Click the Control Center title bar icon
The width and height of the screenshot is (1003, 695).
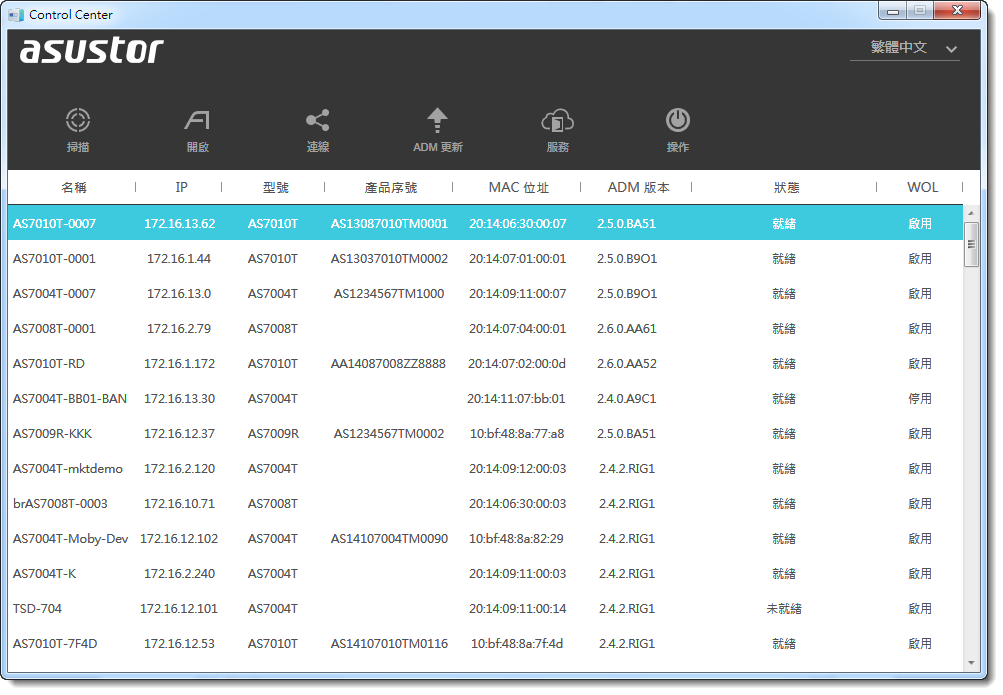pyautogui.click(x=16, y=14)
